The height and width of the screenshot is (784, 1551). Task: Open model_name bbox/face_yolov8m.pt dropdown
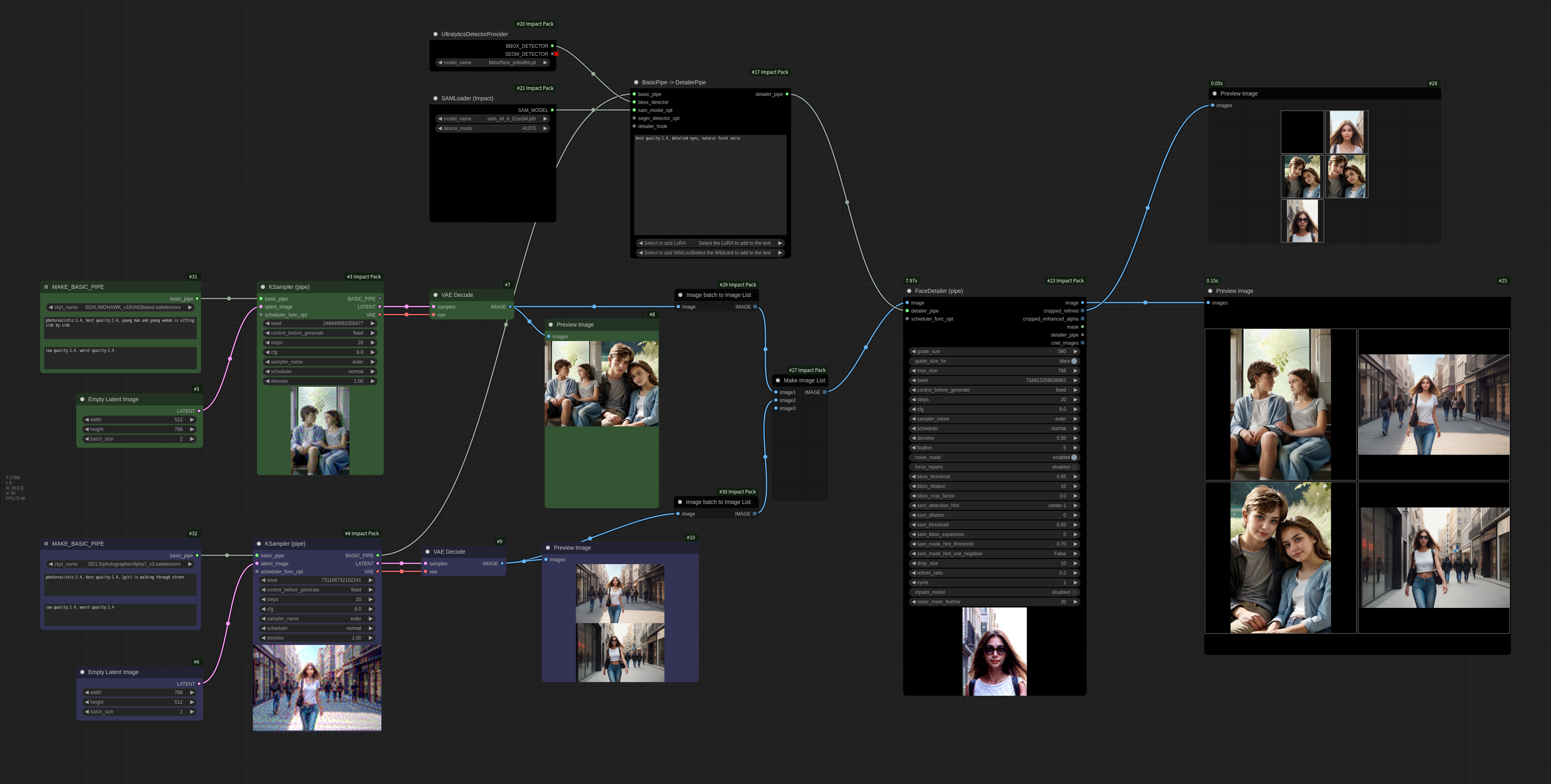pos(493,63)
